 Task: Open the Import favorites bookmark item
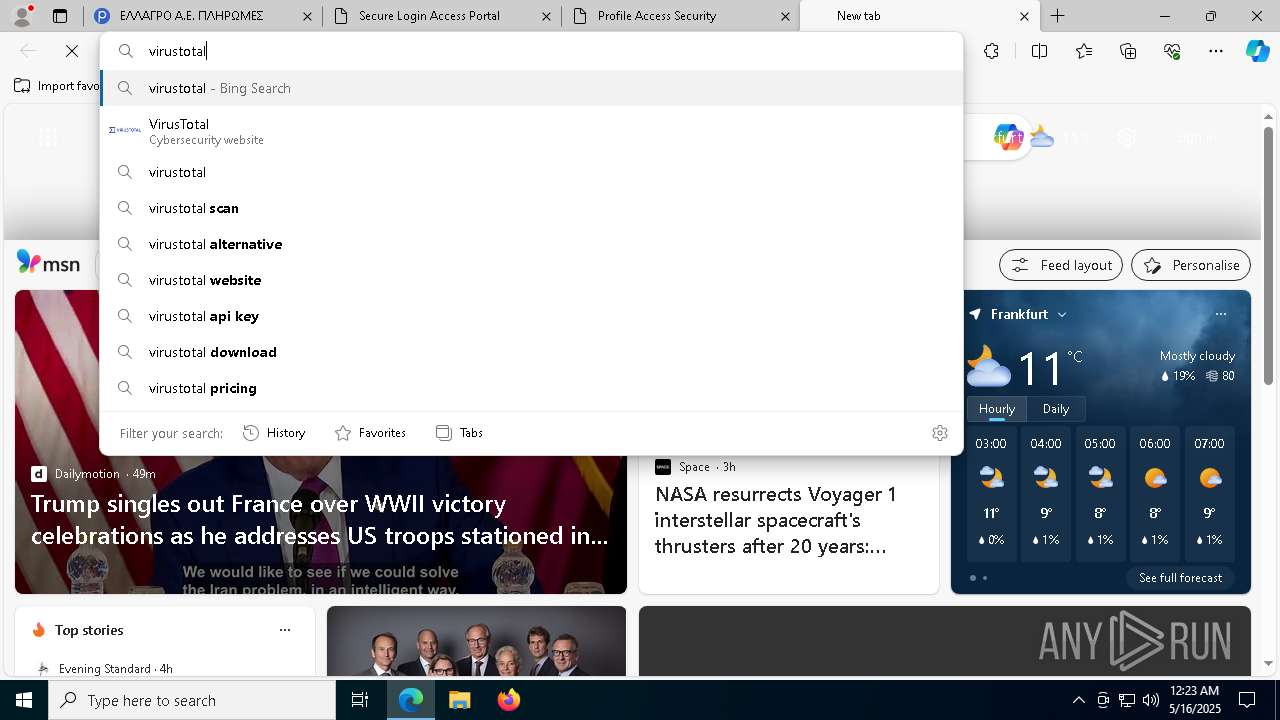(x=57, y=86)
